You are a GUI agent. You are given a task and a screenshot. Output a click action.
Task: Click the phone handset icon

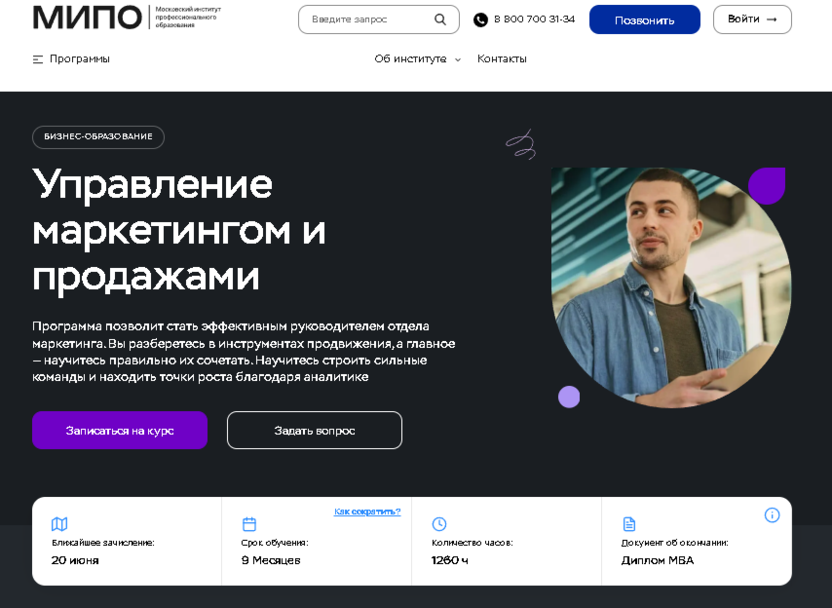(480, 20)
